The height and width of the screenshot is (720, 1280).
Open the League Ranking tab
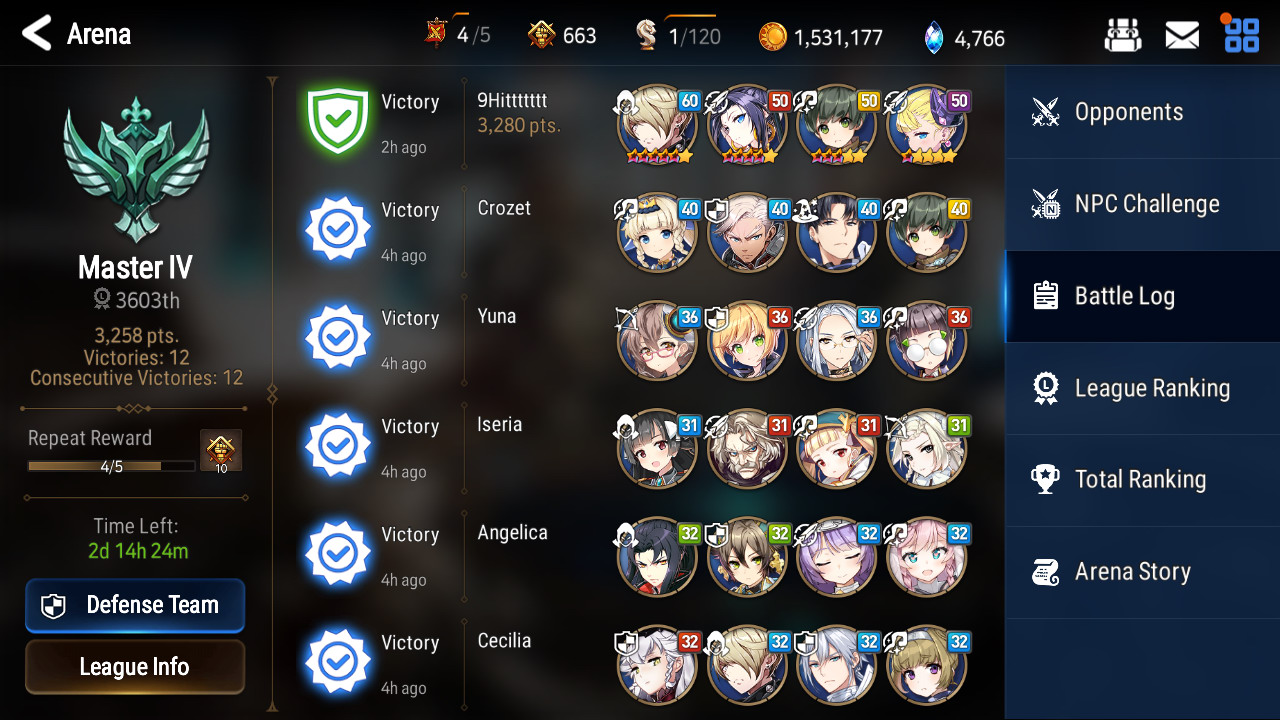(x=1142, y=388)
